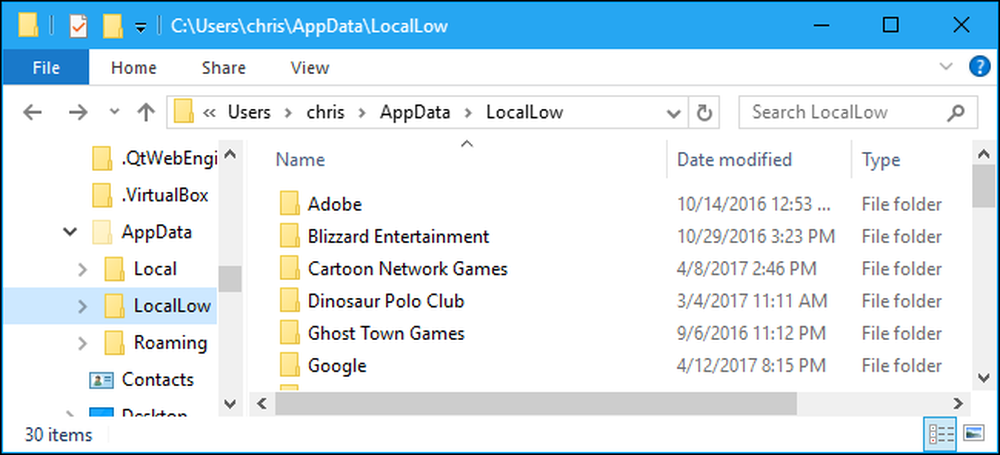Expand the ribbon with the chevron
Image resolution: width=1000 pixels, height=455 pixels.
tap(946, 66)
